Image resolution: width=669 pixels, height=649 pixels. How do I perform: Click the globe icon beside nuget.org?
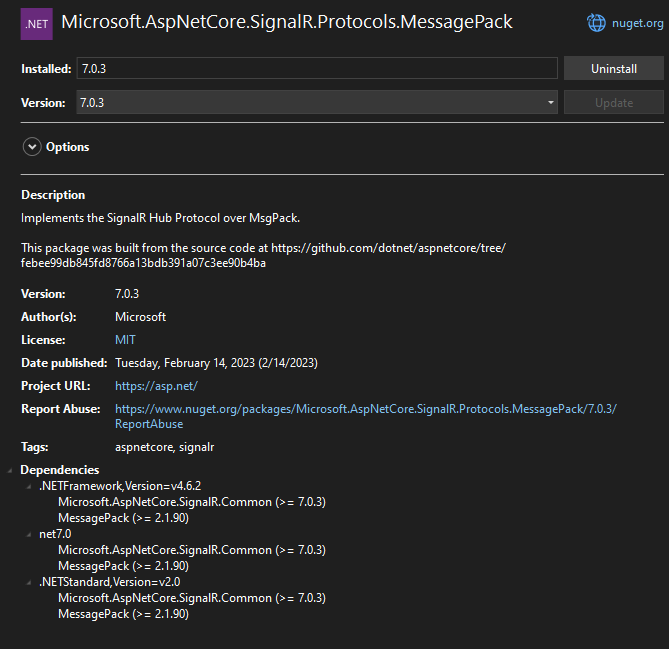click(596, 23)
